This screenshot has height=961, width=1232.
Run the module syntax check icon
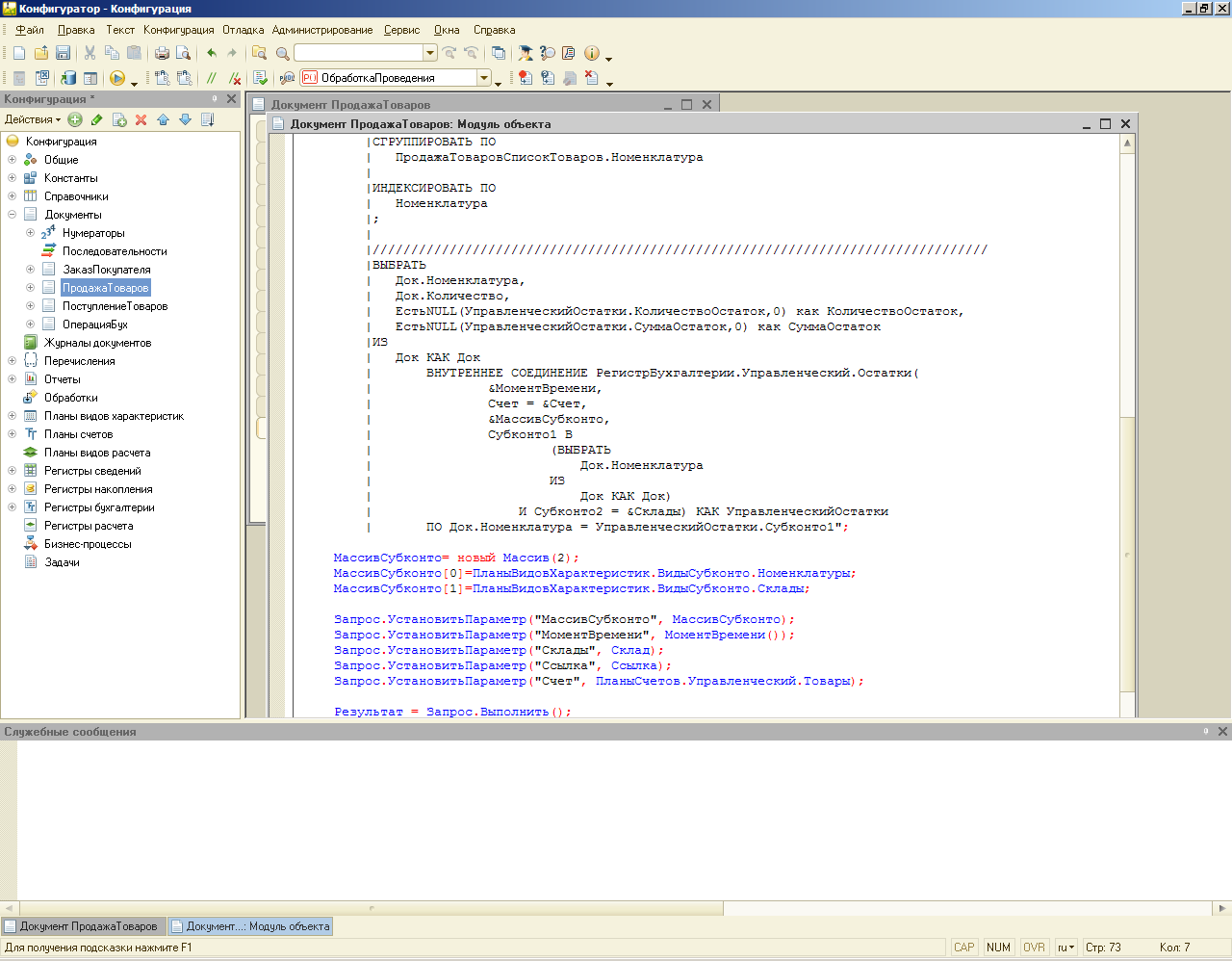tap(260, 78)
